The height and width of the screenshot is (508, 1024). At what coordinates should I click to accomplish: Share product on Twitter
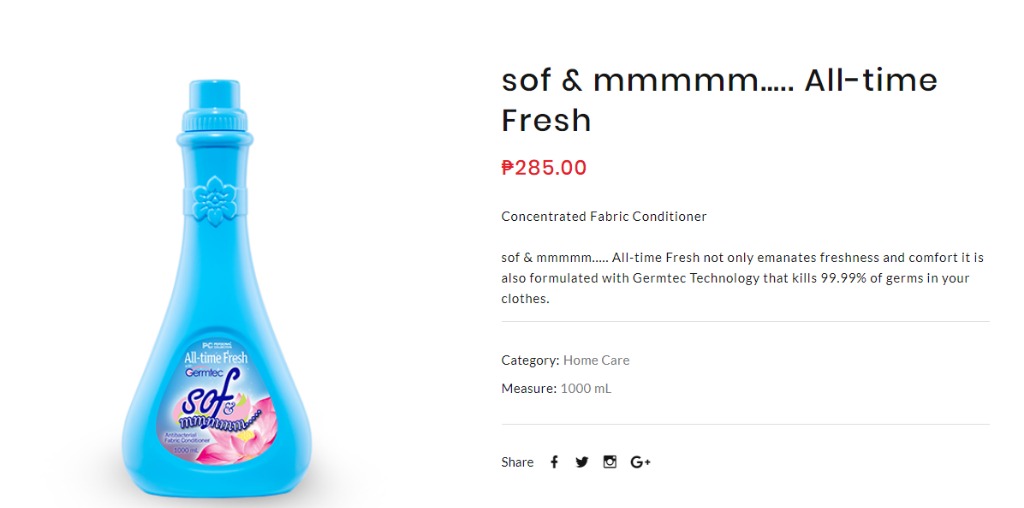582,462
